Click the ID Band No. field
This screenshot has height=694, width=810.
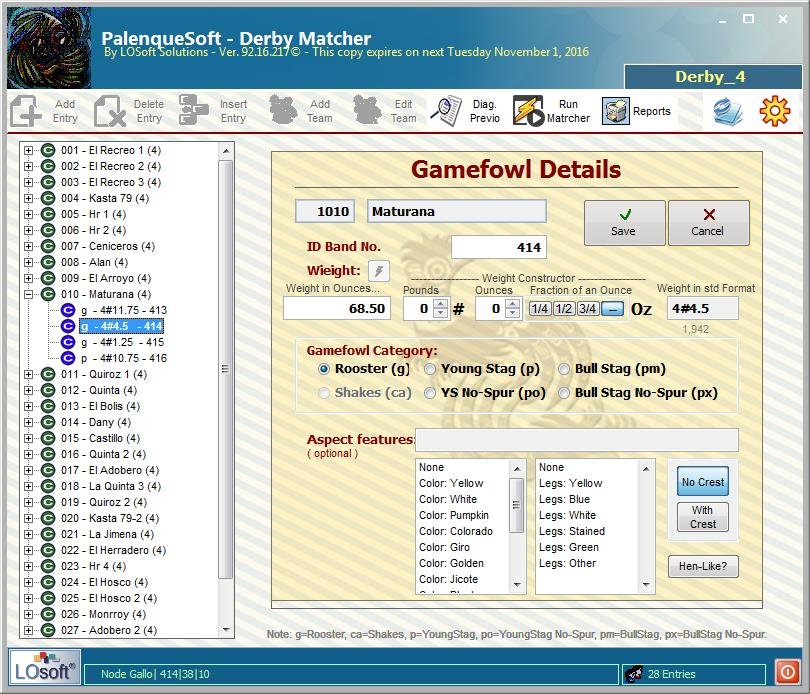[x=498, y=247]
